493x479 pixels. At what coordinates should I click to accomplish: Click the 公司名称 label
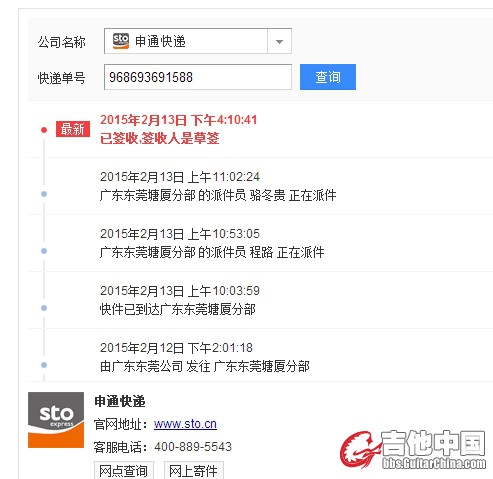tap(62, 42)
